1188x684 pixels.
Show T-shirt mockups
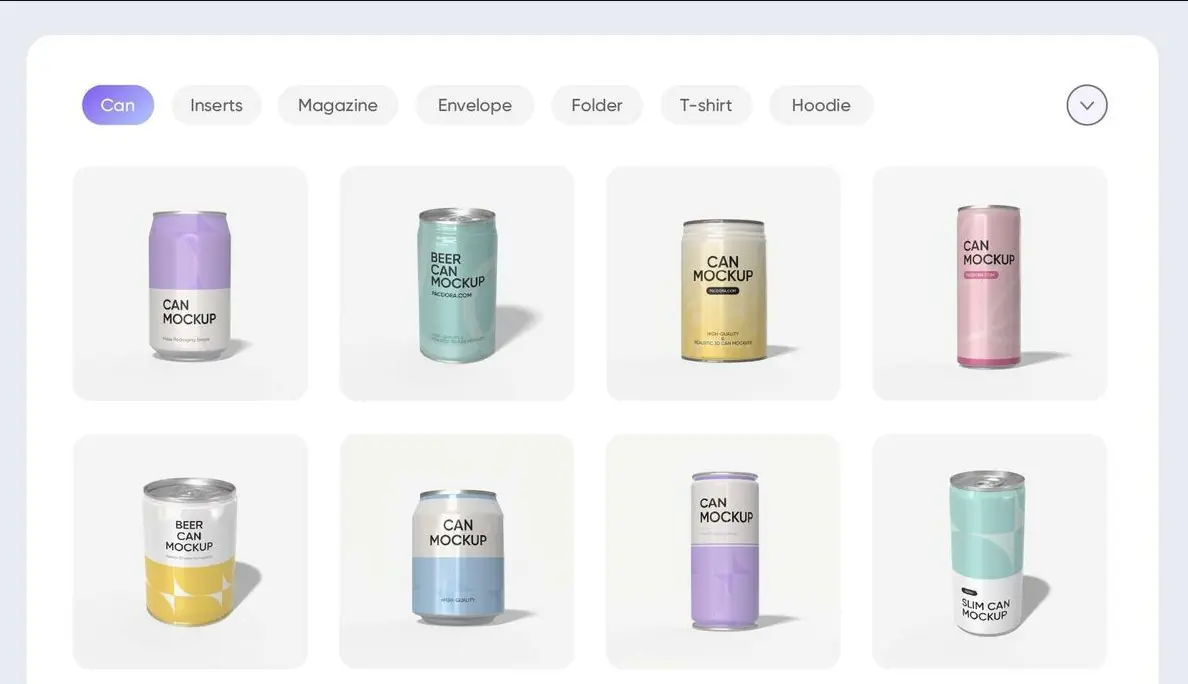[706, 102]
